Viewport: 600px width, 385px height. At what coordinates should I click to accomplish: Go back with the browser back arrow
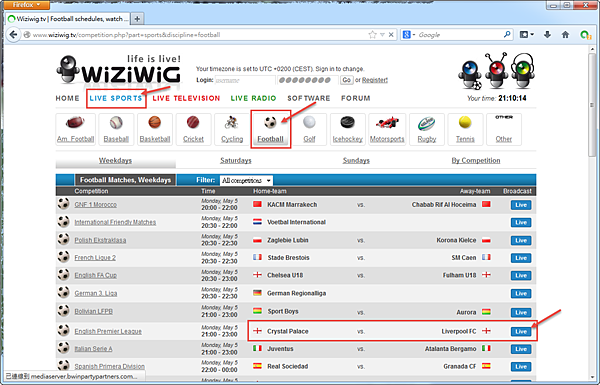click(x=13, y=35)
